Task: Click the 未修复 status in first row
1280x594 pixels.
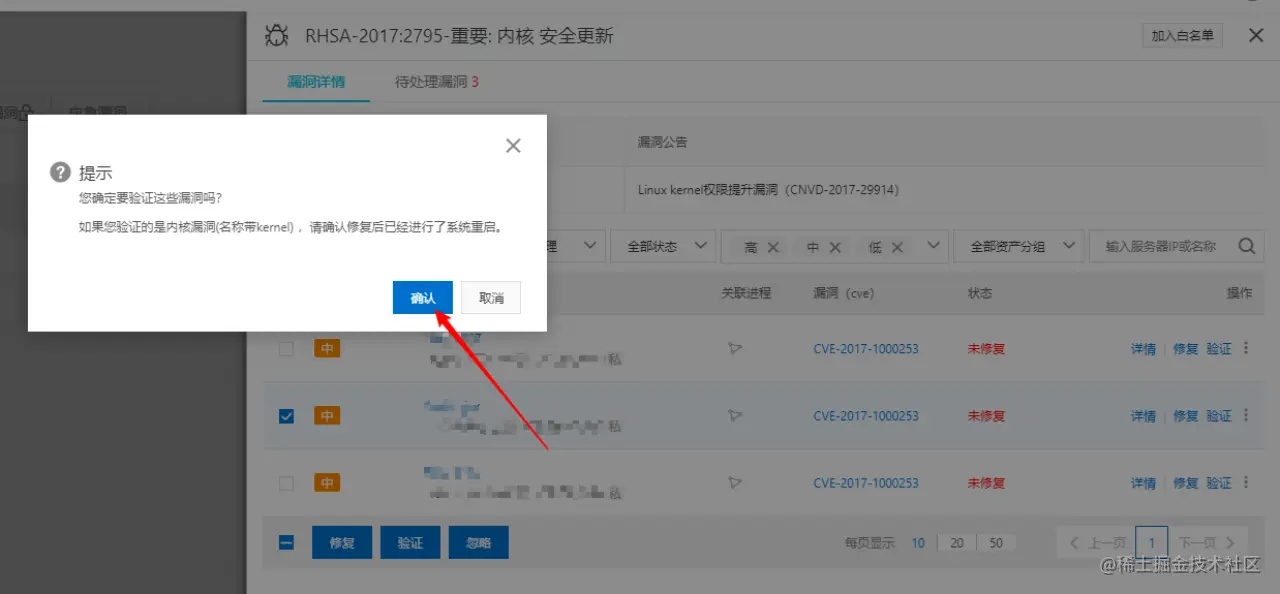Action: pyautogui.click(x=986, y=349)
